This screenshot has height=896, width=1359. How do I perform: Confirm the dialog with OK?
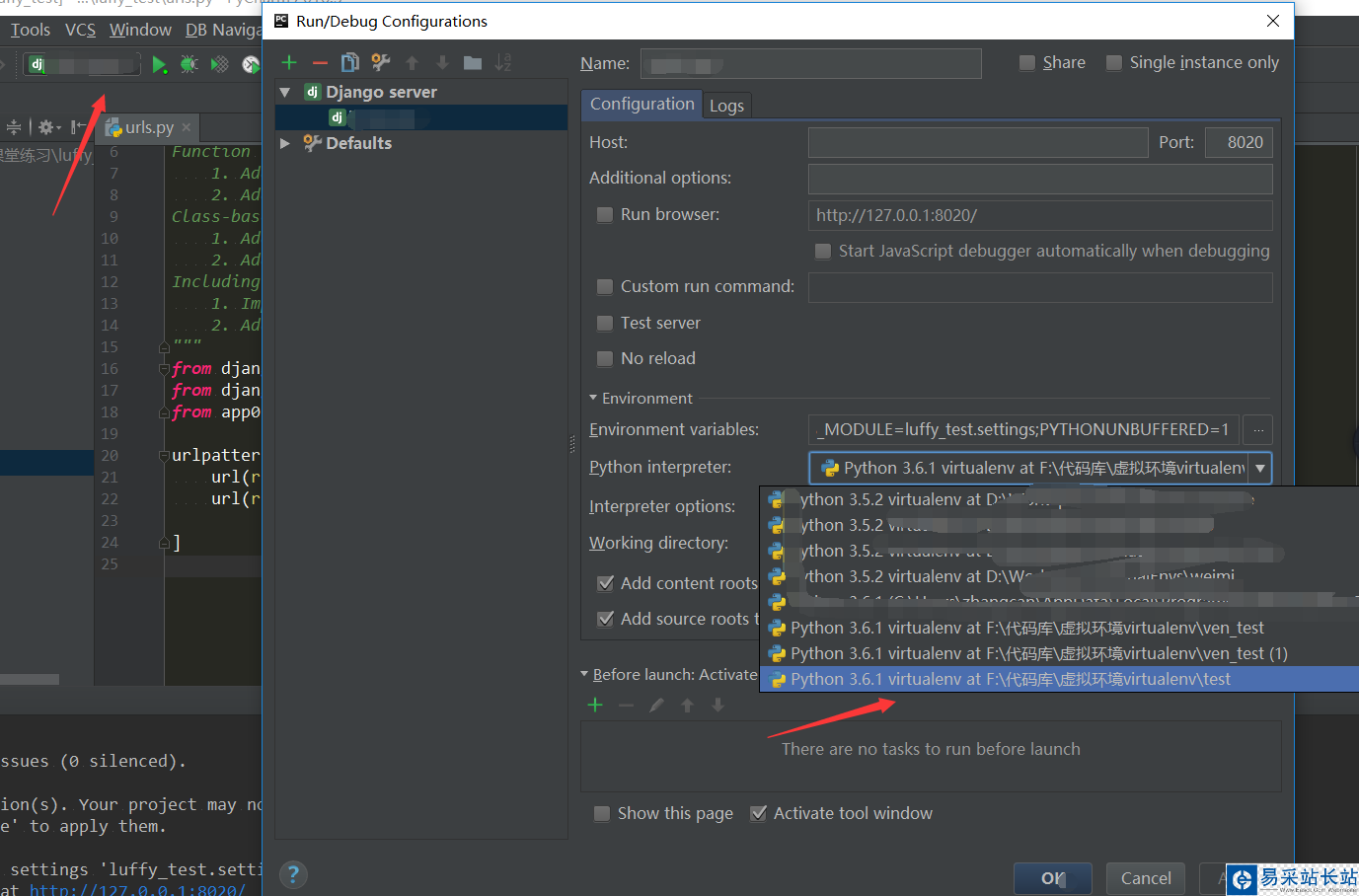click(1052, 878)
